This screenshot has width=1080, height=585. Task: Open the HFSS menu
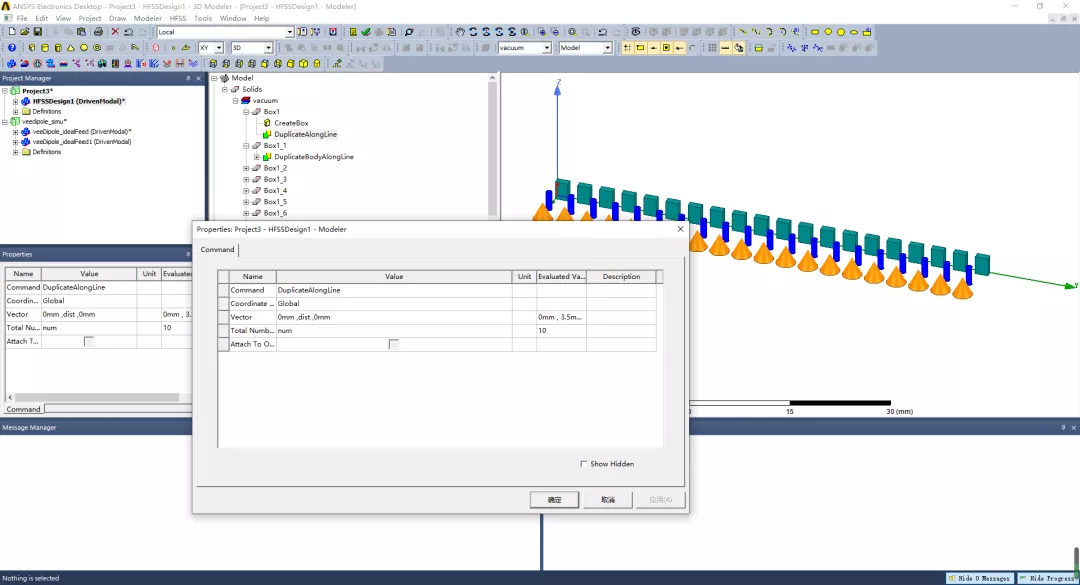178,19
